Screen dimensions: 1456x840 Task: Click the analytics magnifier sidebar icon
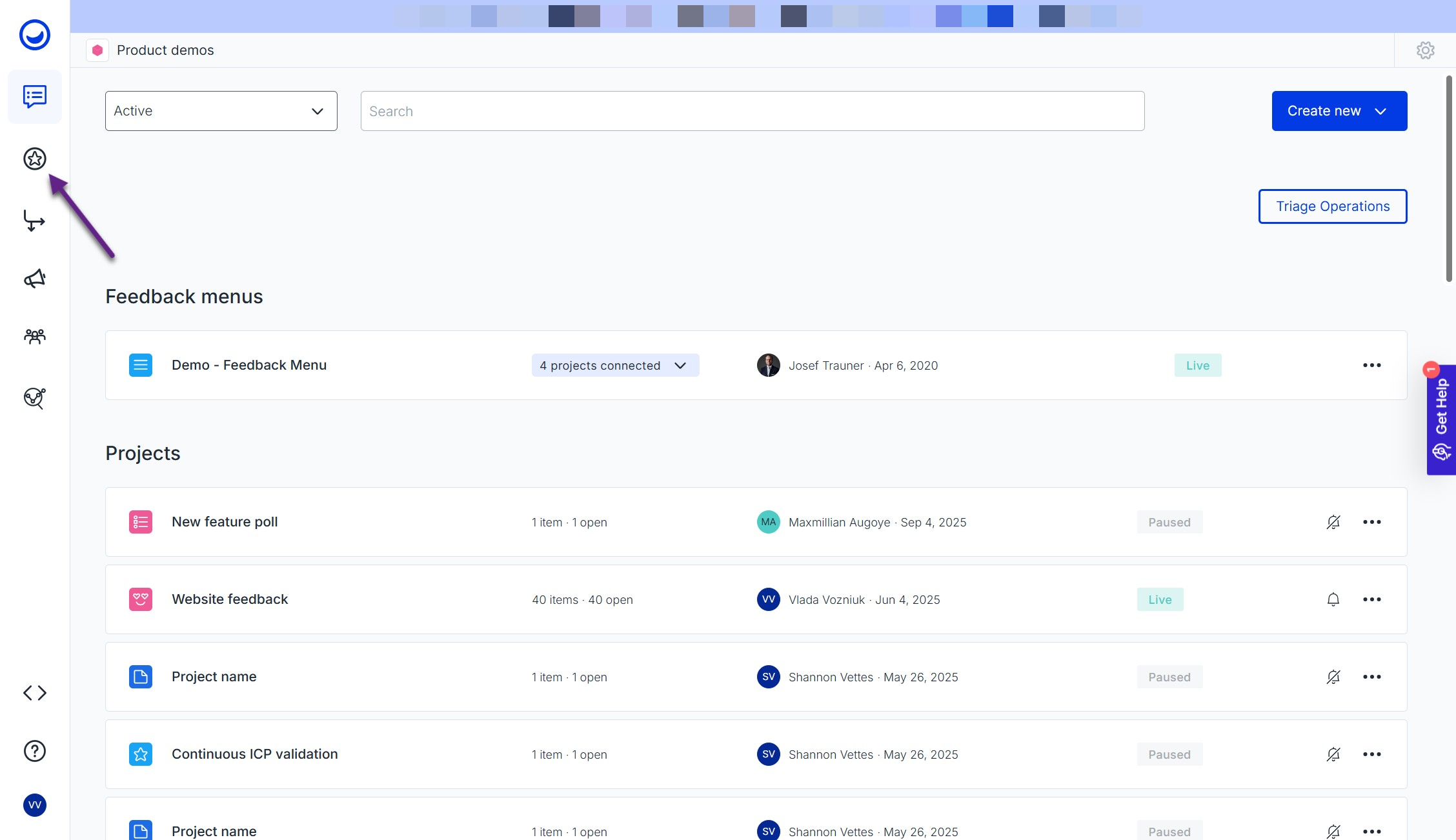(x=35, y=398)
